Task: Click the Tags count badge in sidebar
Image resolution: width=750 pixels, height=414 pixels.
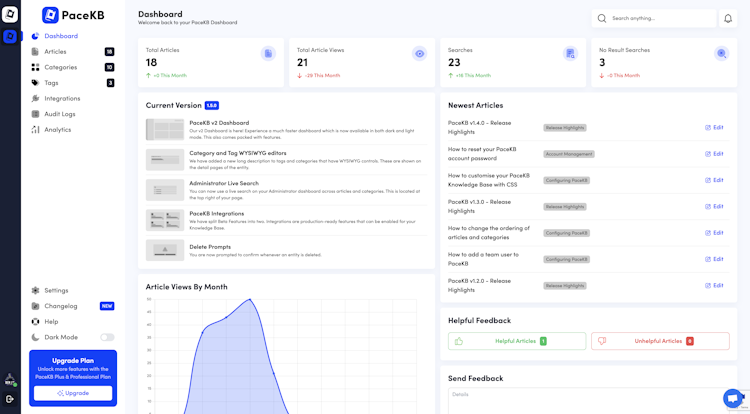Action: 110,83
